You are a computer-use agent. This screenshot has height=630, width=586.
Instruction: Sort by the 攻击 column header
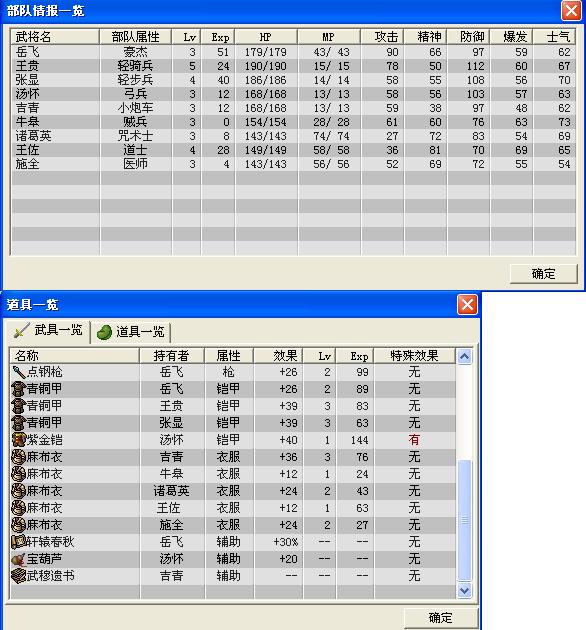click(x=383, y=37)
